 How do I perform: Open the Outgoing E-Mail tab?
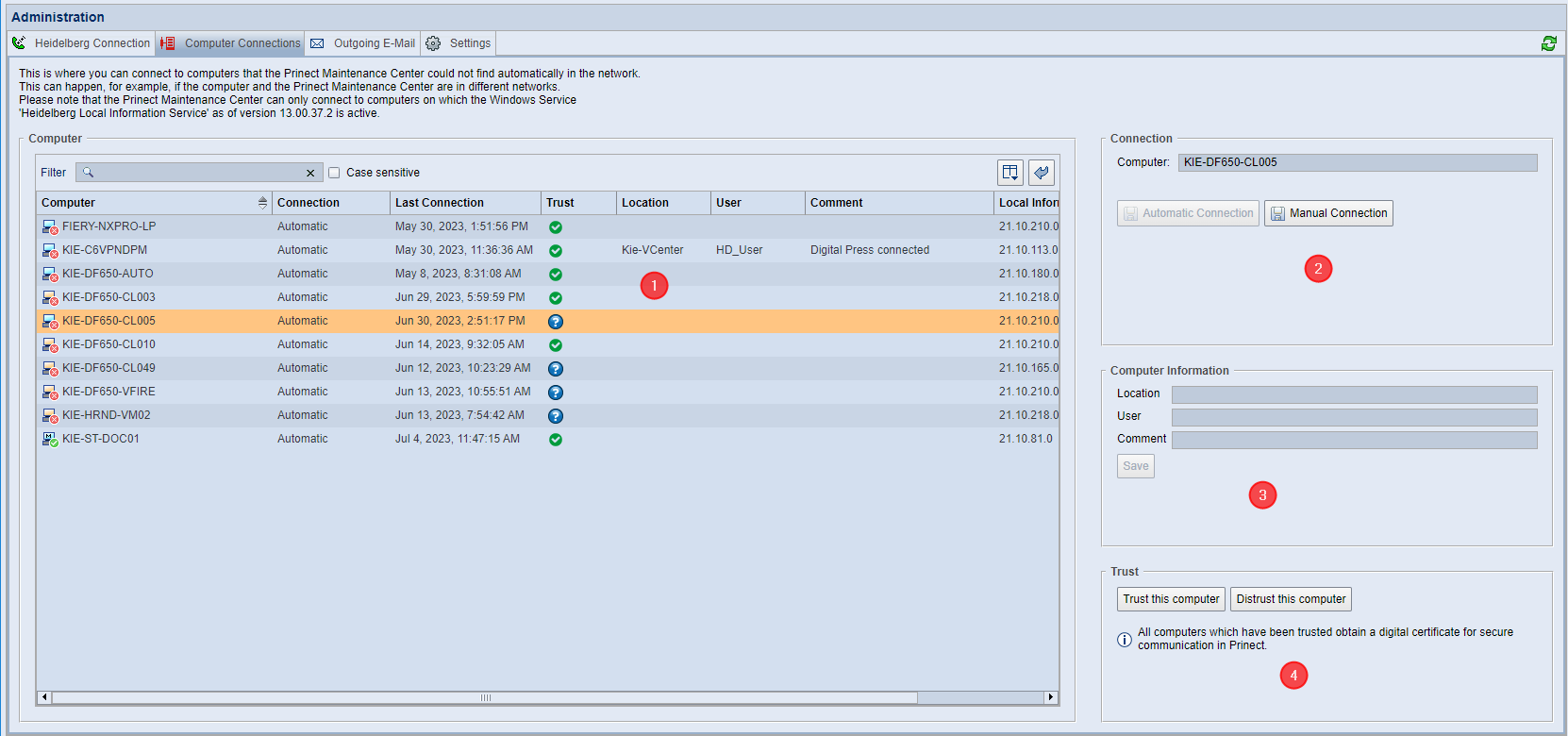coord(363,43)
